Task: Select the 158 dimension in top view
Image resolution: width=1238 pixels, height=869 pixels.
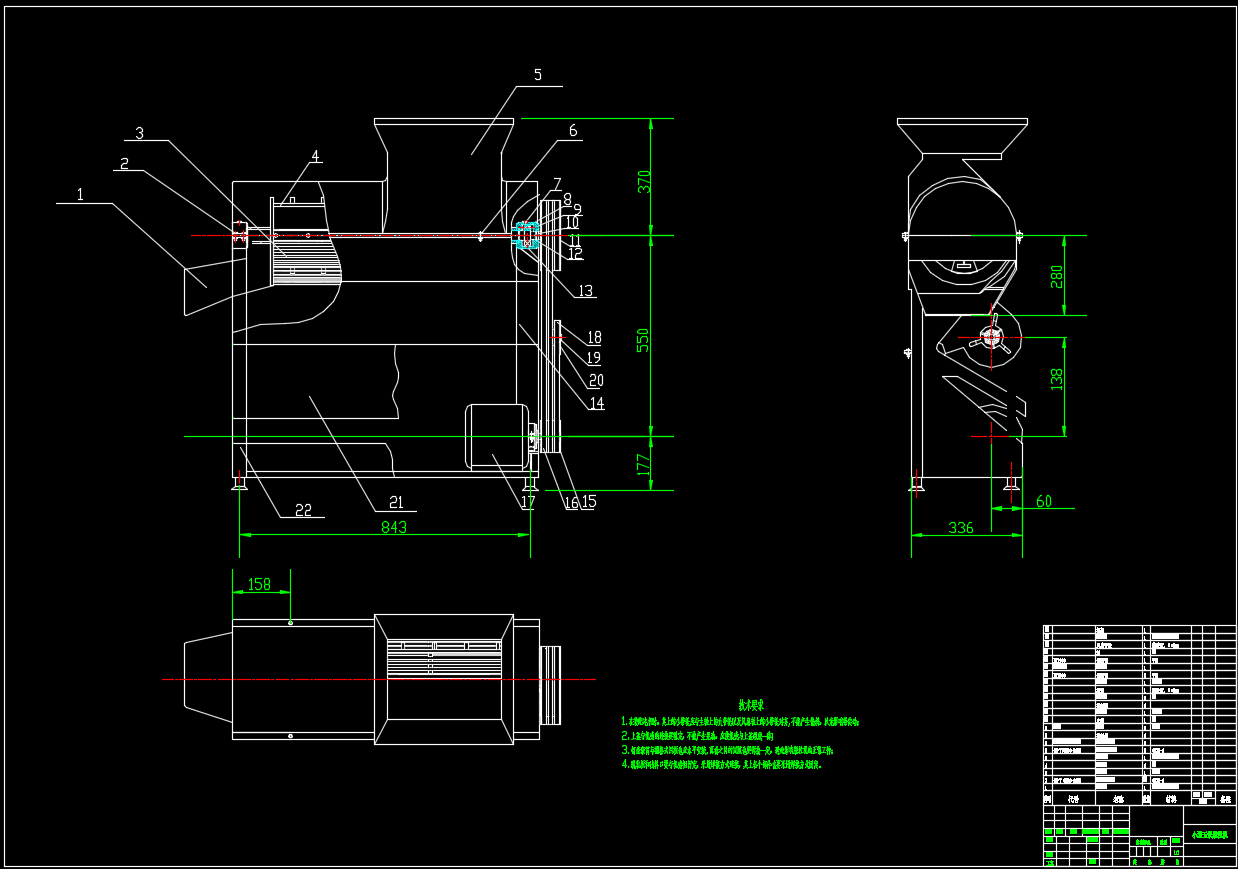Action: point(259,584)
